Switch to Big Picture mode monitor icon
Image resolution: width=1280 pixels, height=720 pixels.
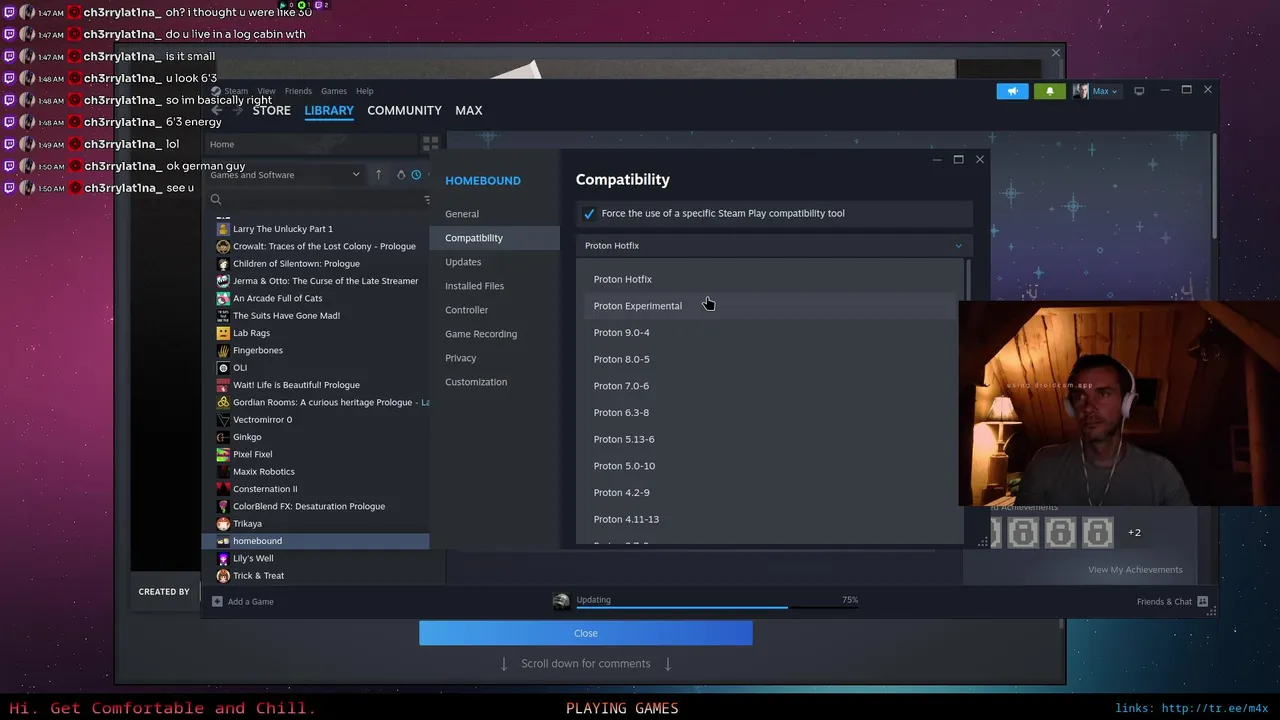(1139, 91)
